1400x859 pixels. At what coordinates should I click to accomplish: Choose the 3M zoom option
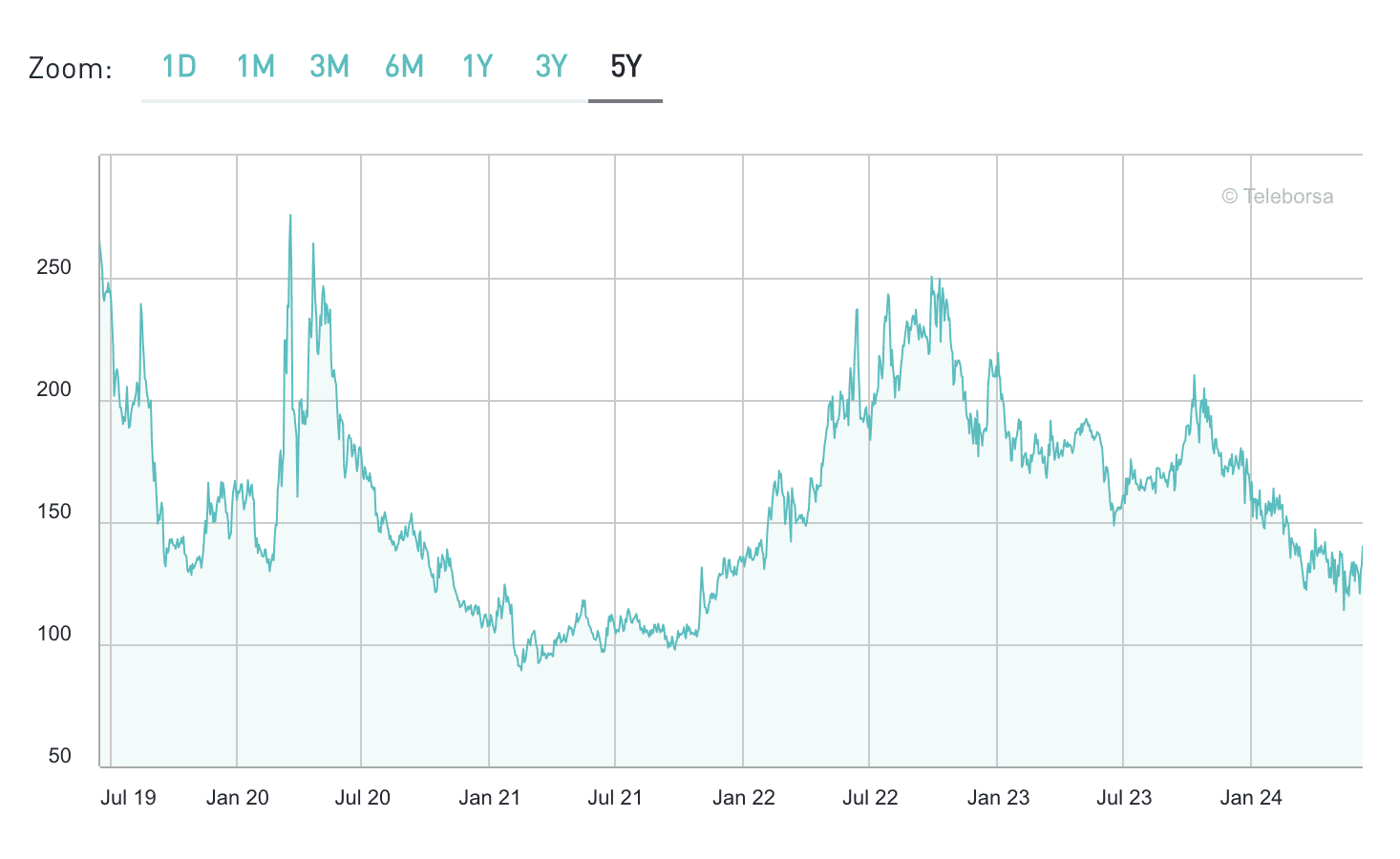[329, 67]
